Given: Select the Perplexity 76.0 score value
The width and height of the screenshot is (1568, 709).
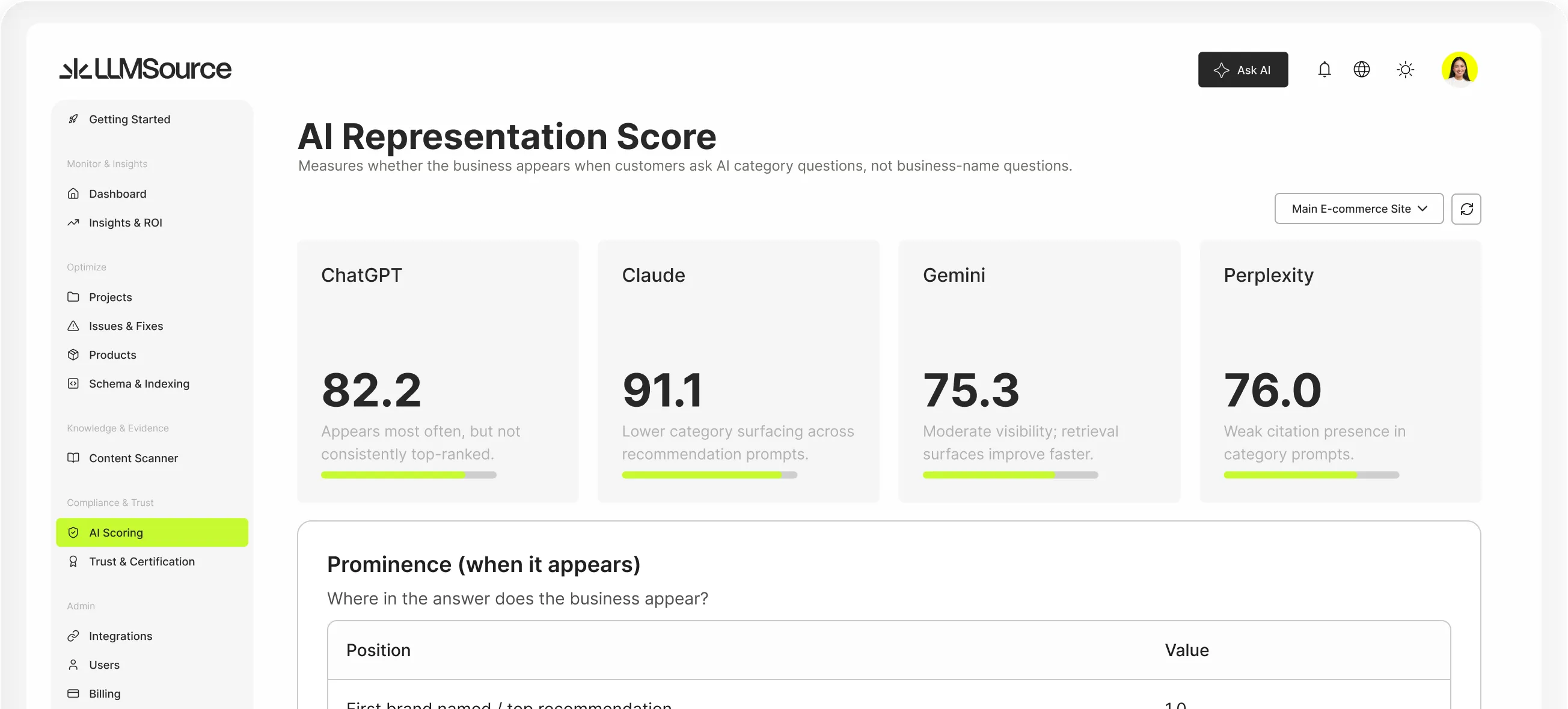Looking at the screenshot, I should 1272,391.
